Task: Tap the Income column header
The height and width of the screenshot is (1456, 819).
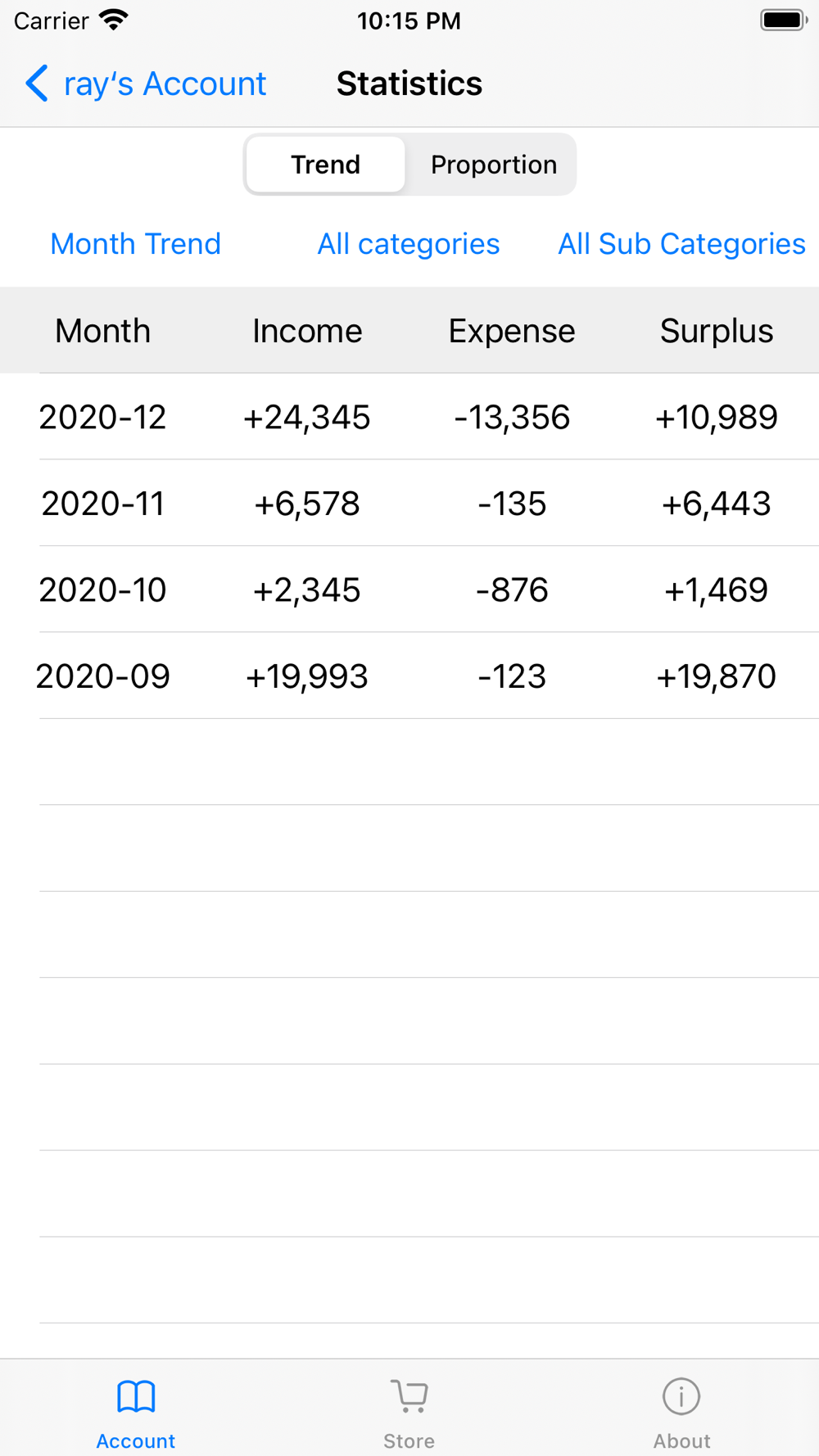Action: coord(307,331)
